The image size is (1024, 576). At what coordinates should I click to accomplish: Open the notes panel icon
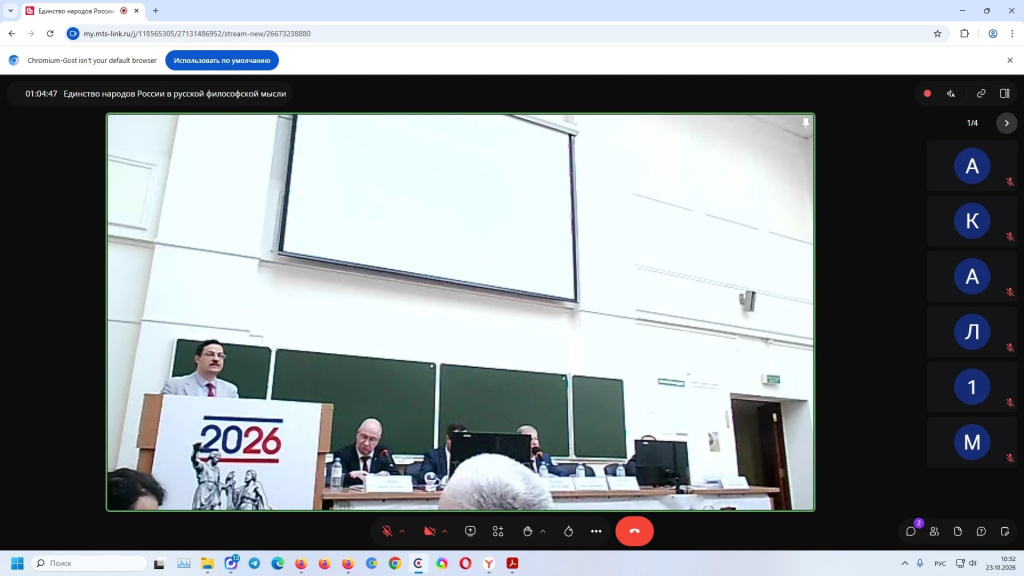(1005, 532)
